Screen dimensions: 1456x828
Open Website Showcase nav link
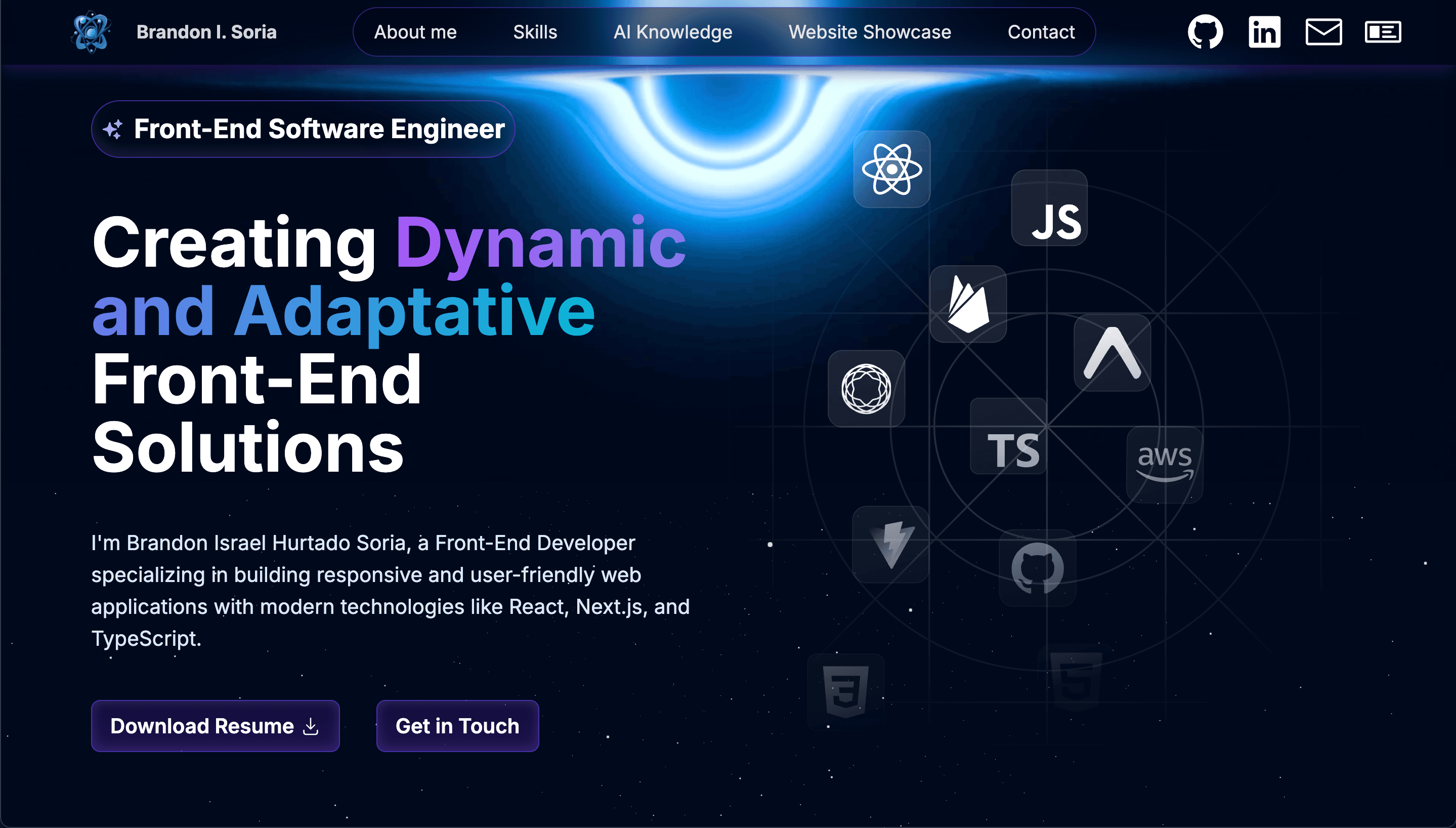point(870,32)
